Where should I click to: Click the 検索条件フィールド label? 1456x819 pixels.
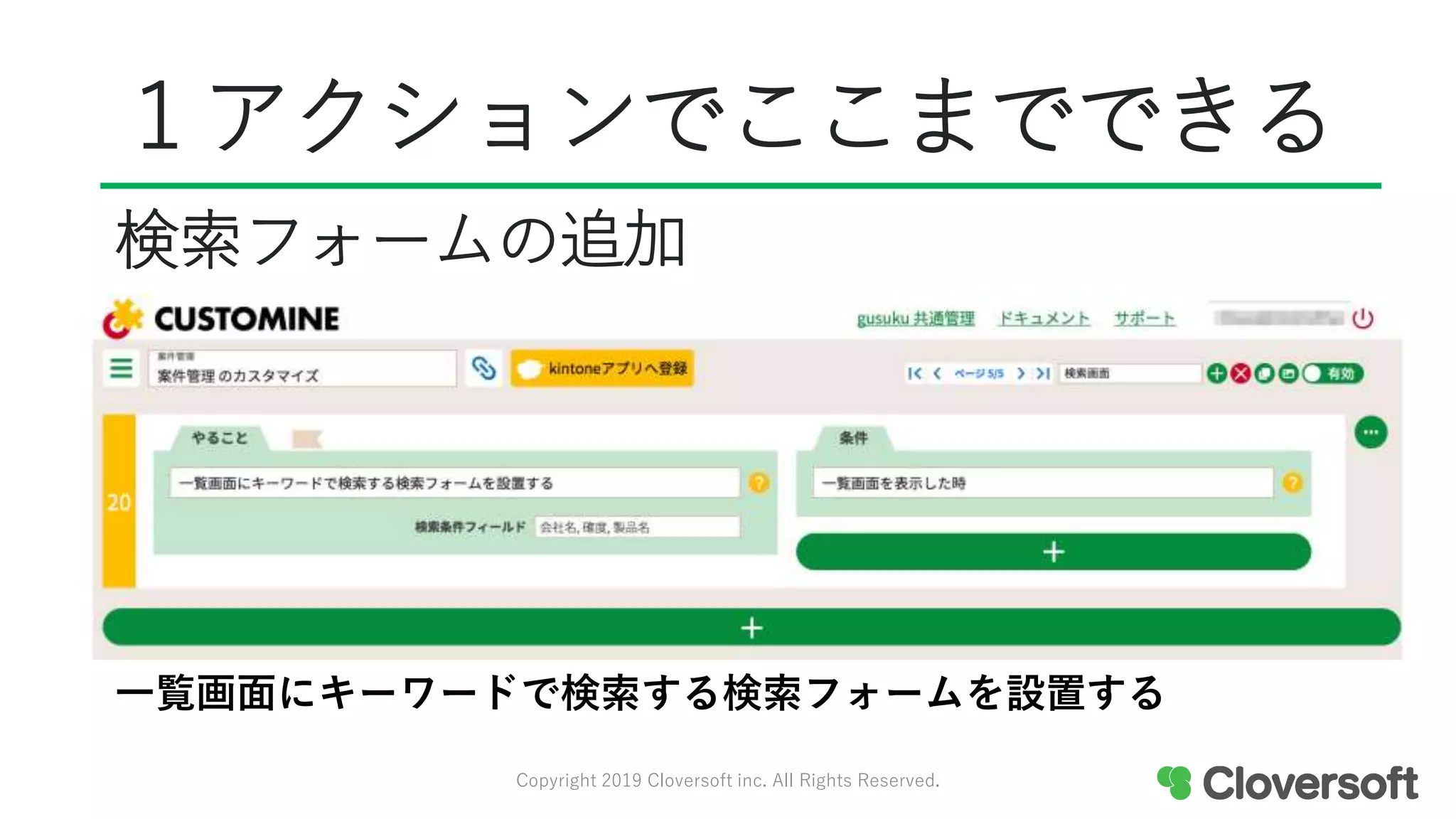point(470,527)
